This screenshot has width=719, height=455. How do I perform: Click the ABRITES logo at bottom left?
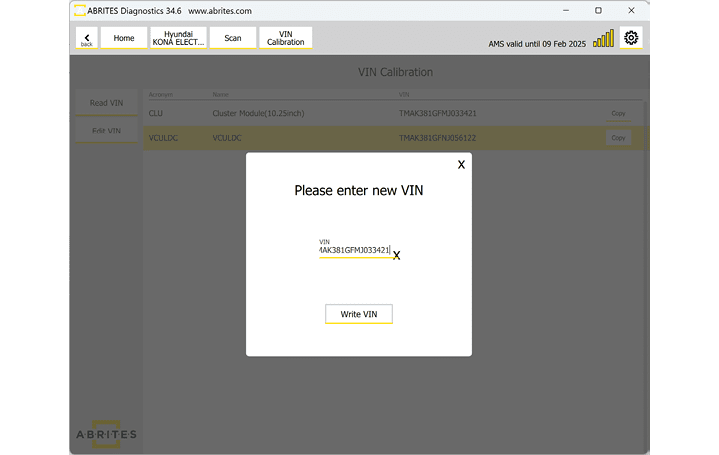tap(106, 433)
